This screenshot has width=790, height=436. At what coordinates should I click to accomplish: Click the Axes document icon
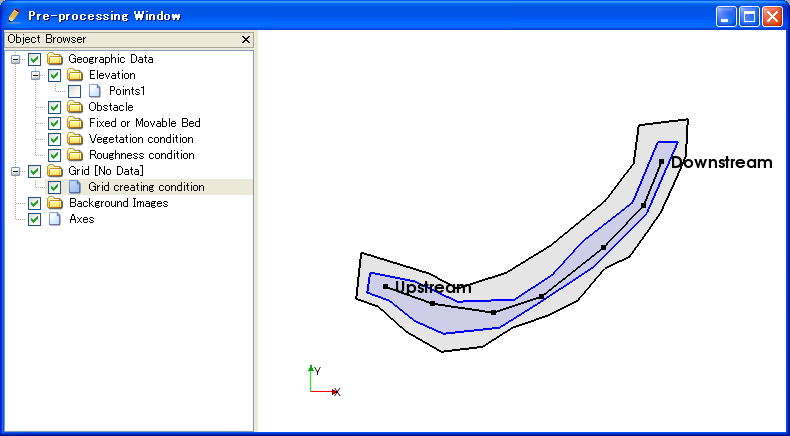54,219
